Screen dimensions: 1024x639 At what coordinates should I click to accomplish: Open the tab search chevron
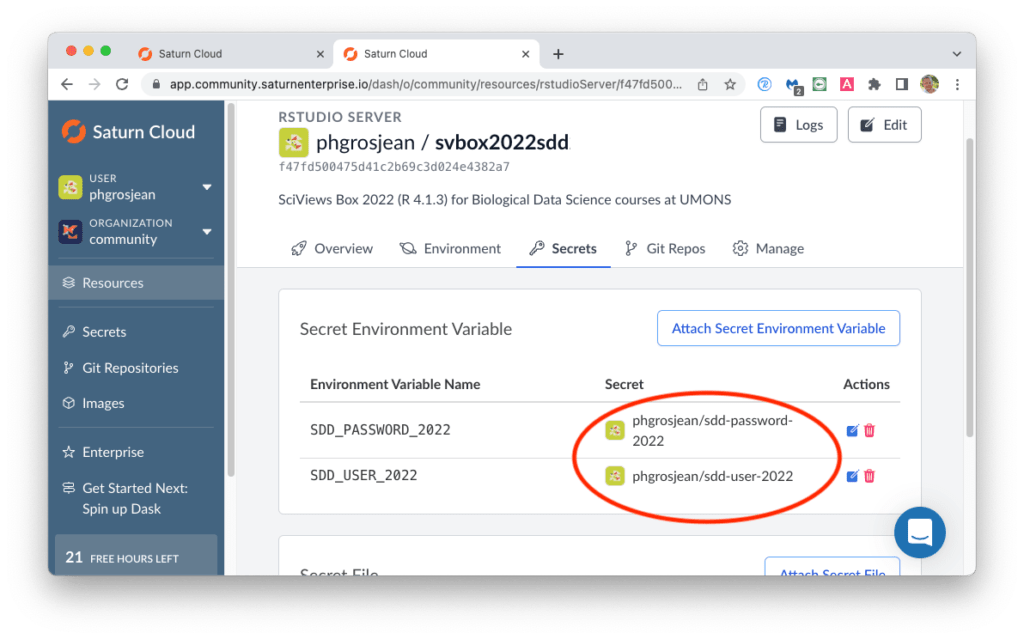(x=957, y=54)
